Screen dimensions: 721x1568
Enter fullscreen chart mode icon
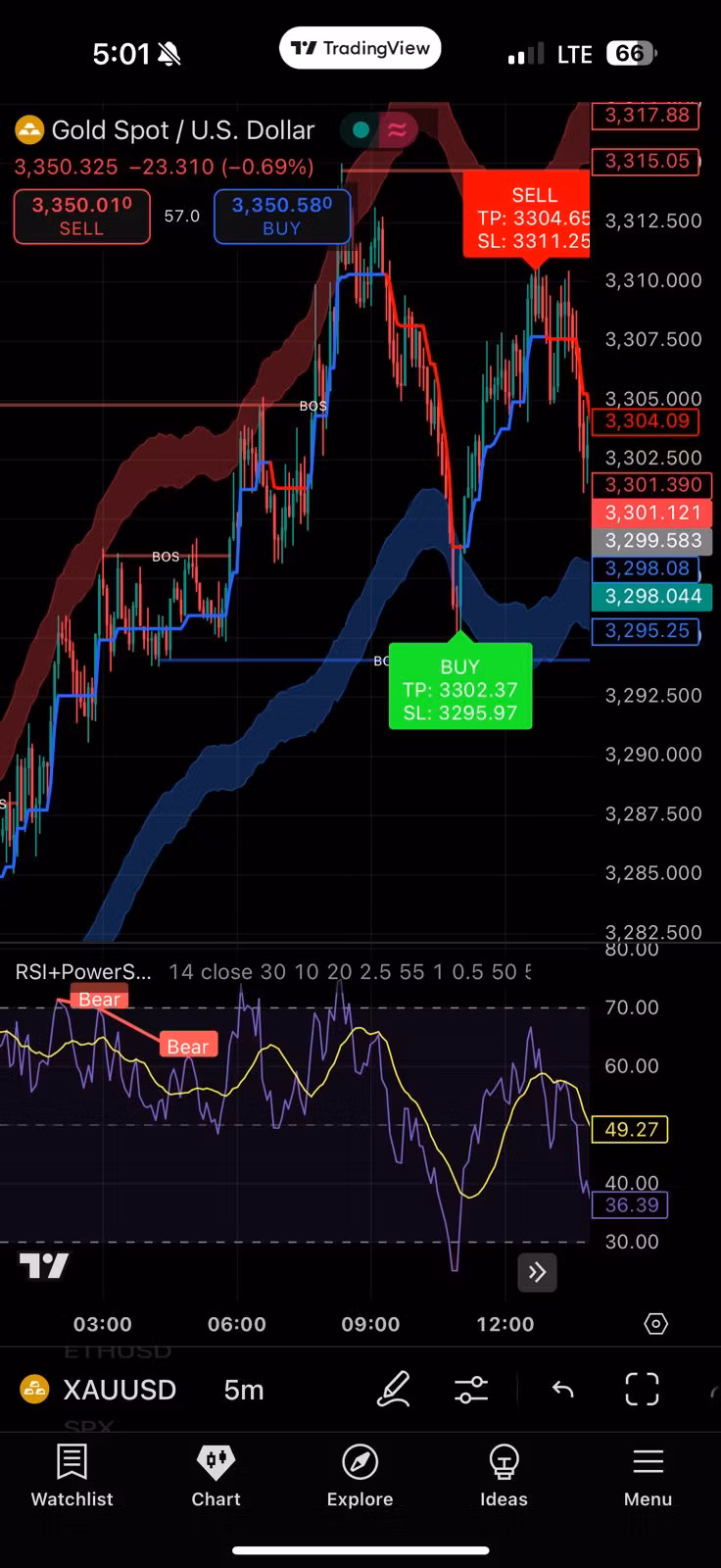642,1390
